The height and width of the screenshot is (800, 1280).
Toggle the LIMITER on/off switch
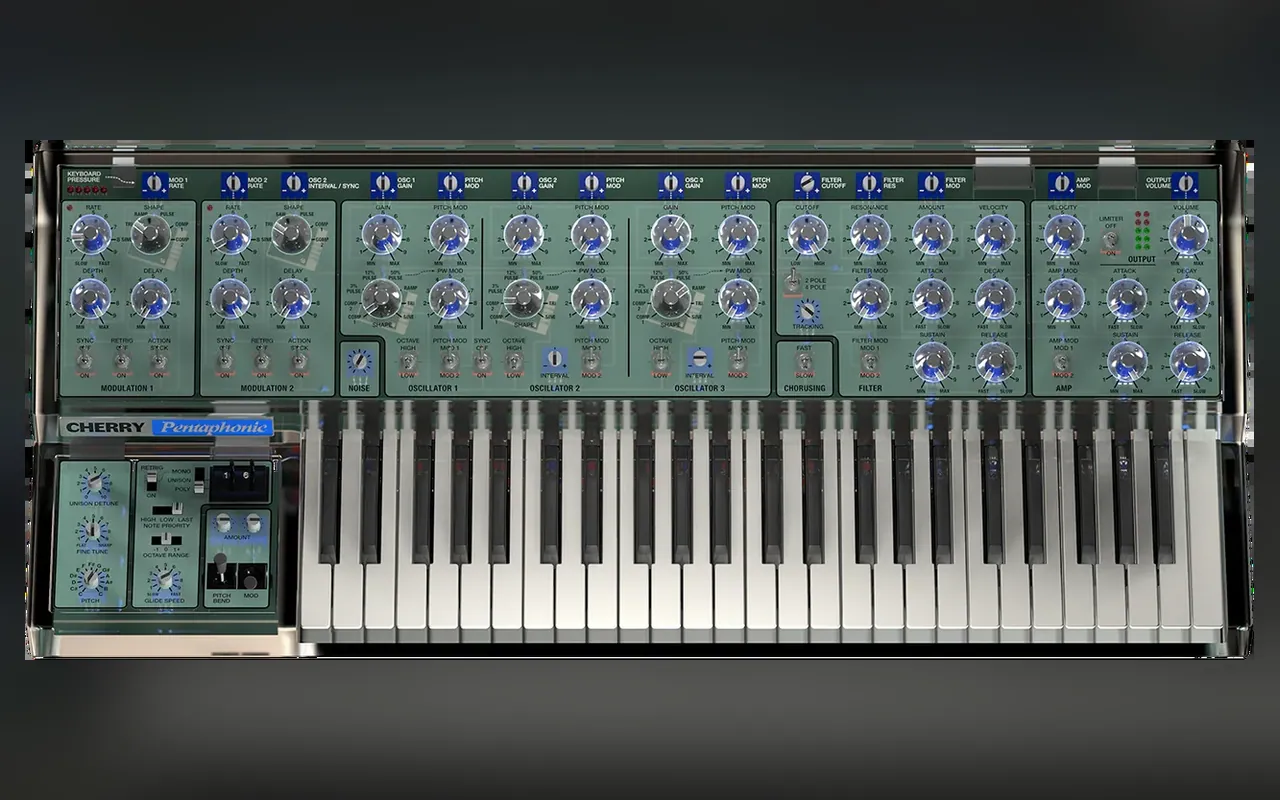point(1110,240)
